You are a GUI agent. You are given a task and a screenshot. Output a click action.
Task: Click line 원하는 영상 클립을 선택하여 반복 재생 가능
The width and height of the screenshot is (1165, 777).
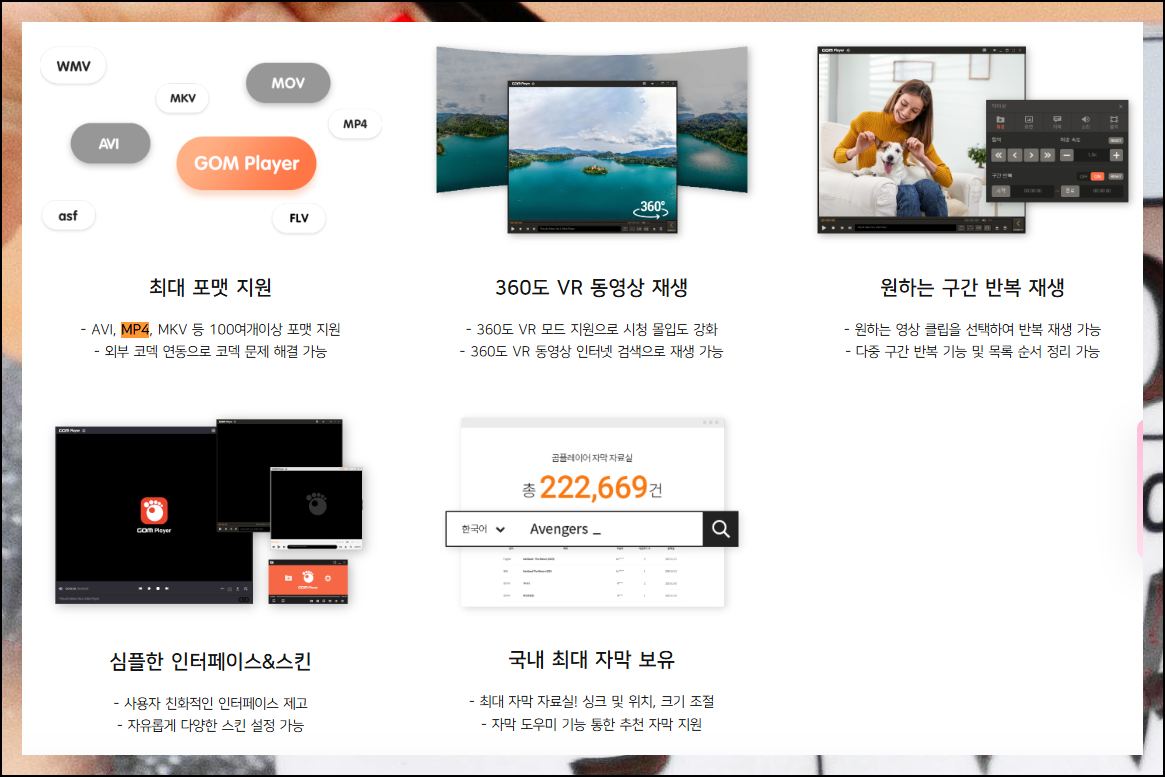pos(972,329)
